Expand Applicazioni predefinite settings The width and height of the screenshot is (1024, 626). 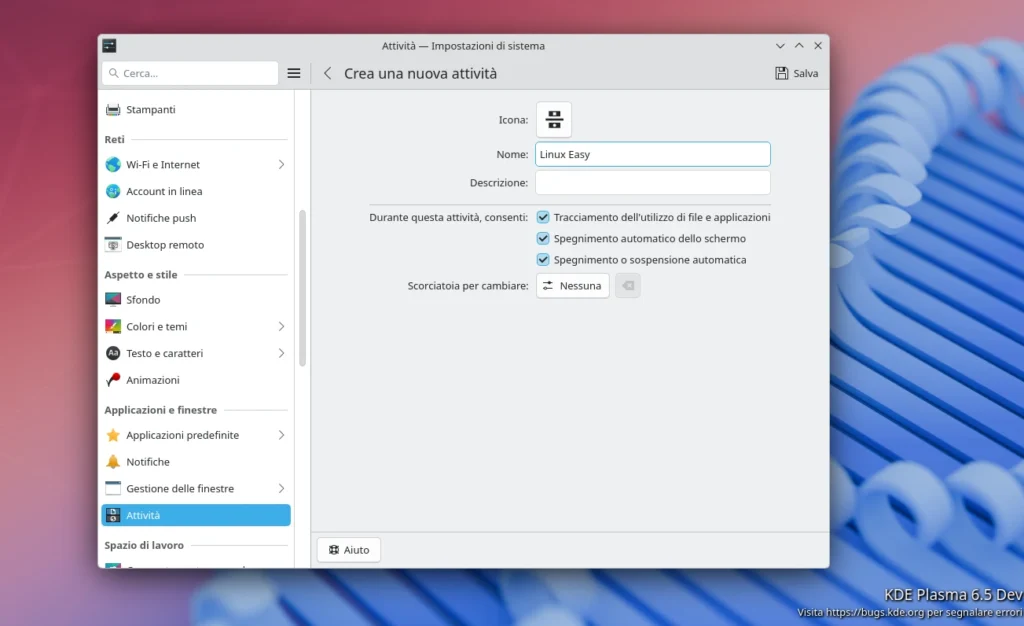pos(282,435)
